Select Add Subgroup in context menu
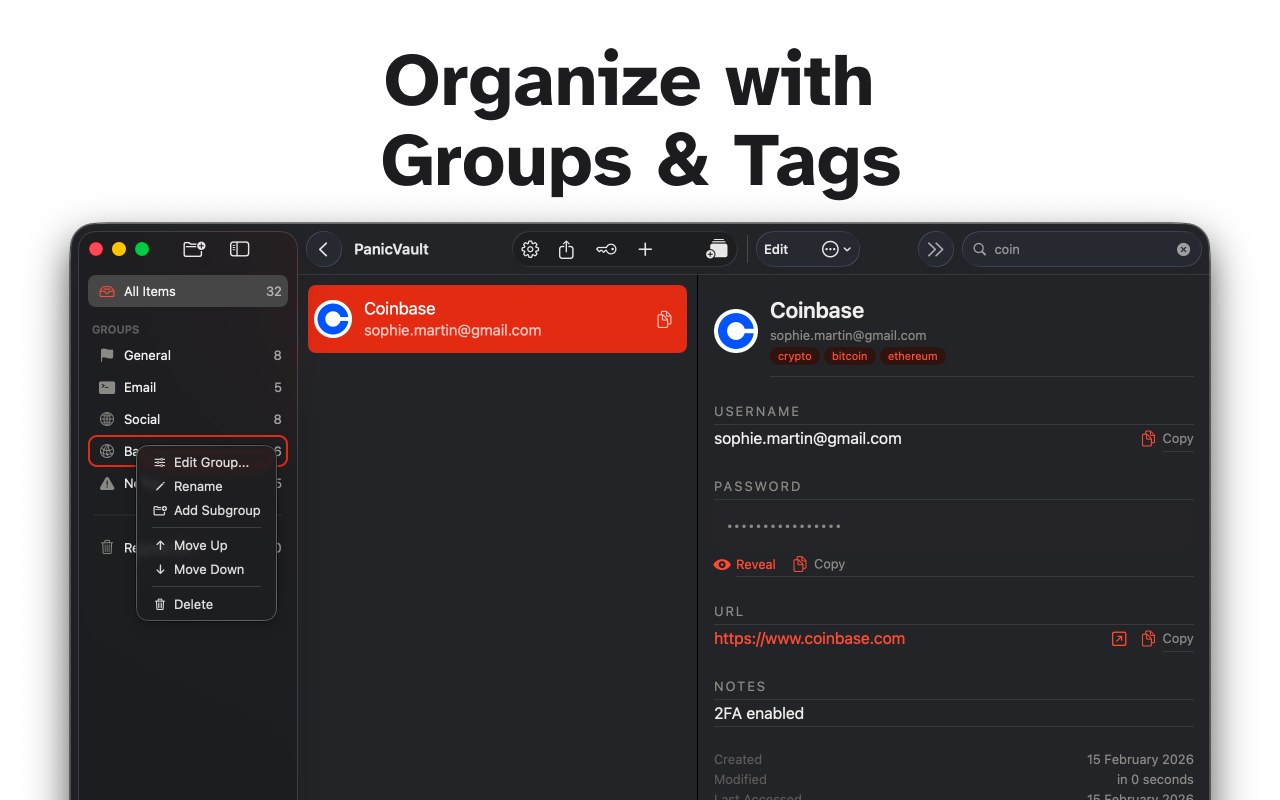1280x800 pixels. pyautogui.click(x=216, y=510)
